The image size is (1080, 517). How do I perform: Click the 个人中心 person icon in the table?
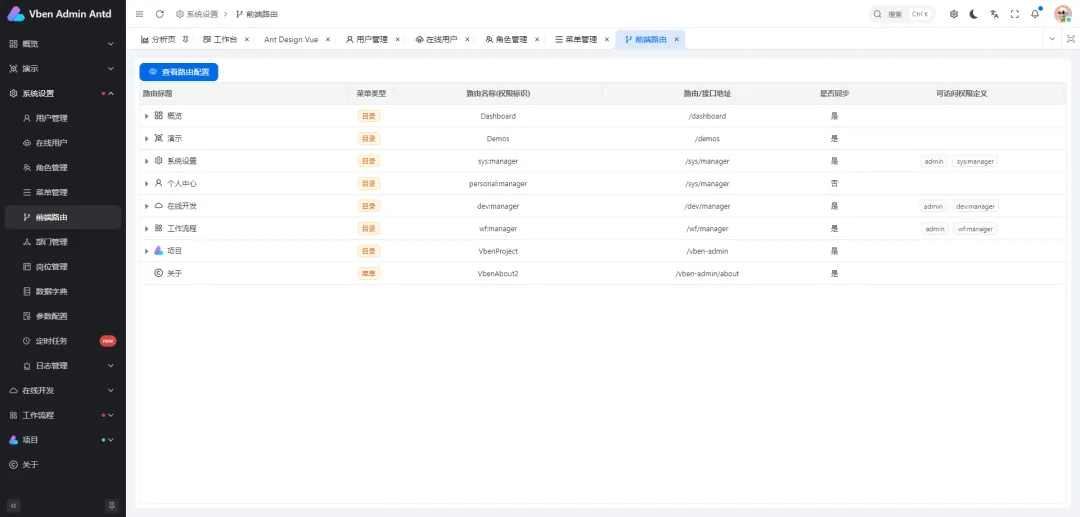[158, 183]
